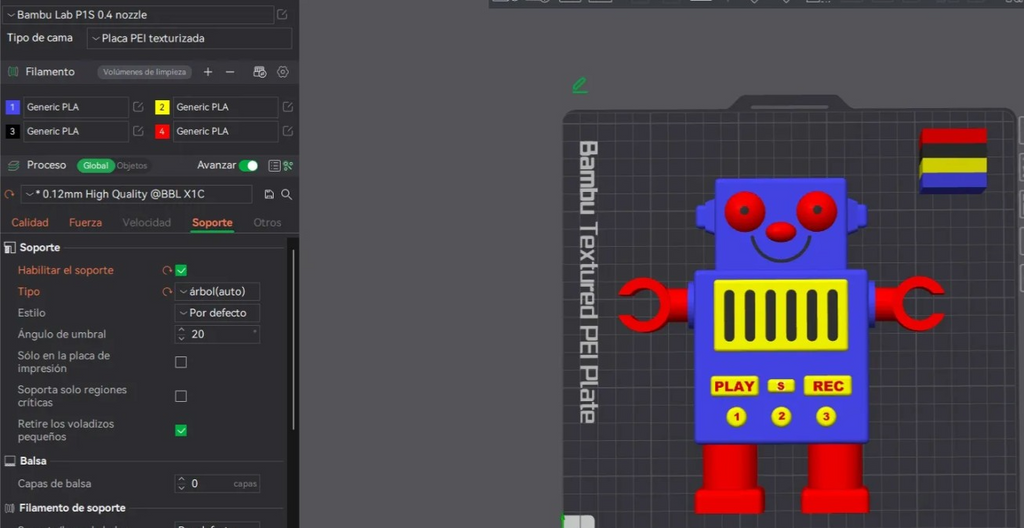Remove the last filament slot
This screenshot has width=1024, height=528.
point(230,72)
